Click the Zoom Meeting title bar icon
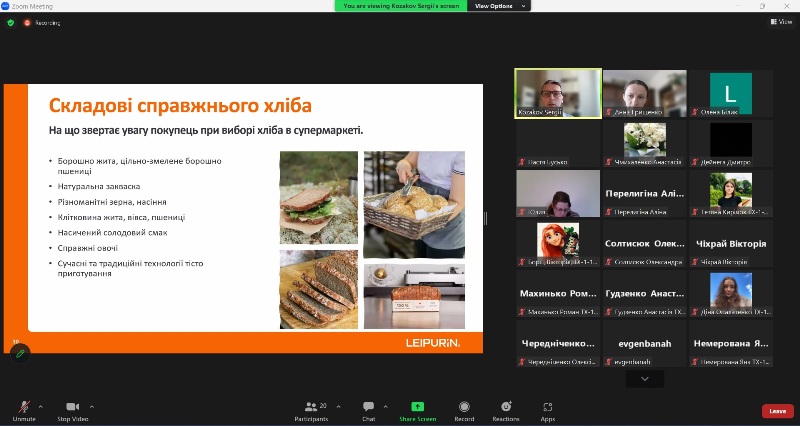 5,6
